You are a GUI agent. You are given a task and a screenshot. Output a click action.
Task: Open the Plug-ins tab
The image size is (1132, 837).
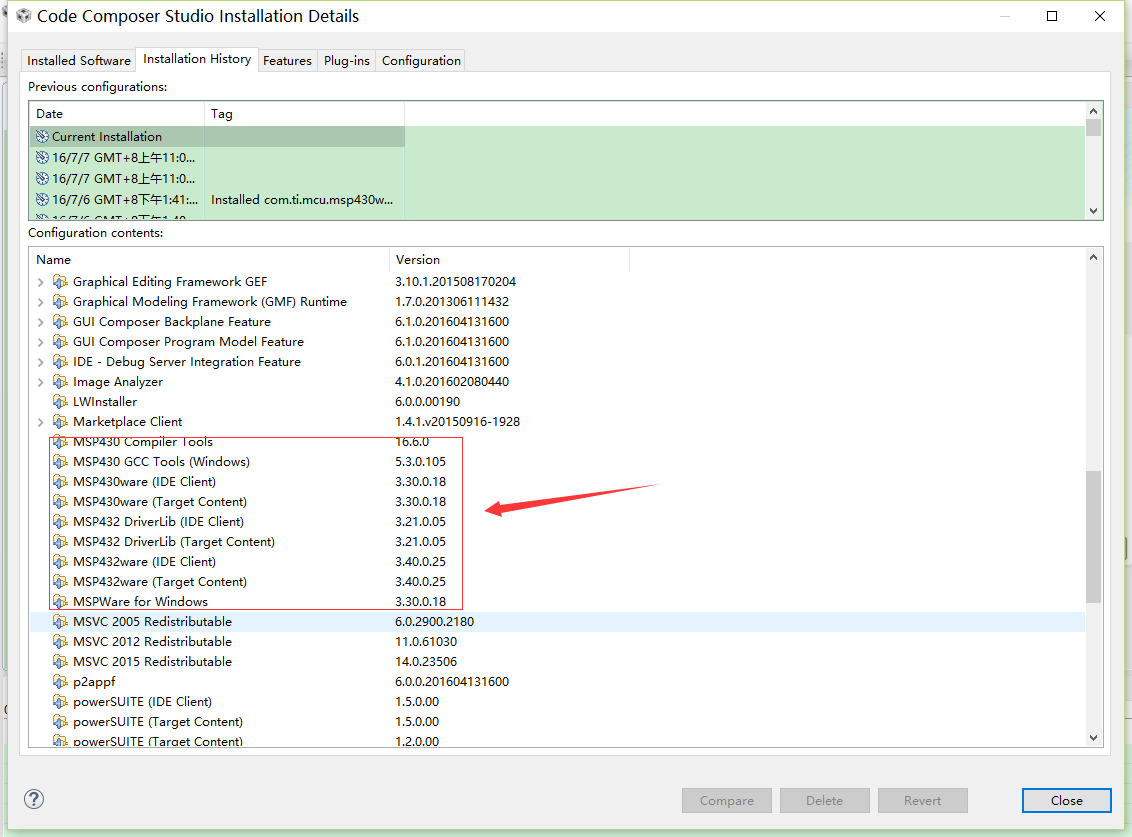tap(347, 61)
